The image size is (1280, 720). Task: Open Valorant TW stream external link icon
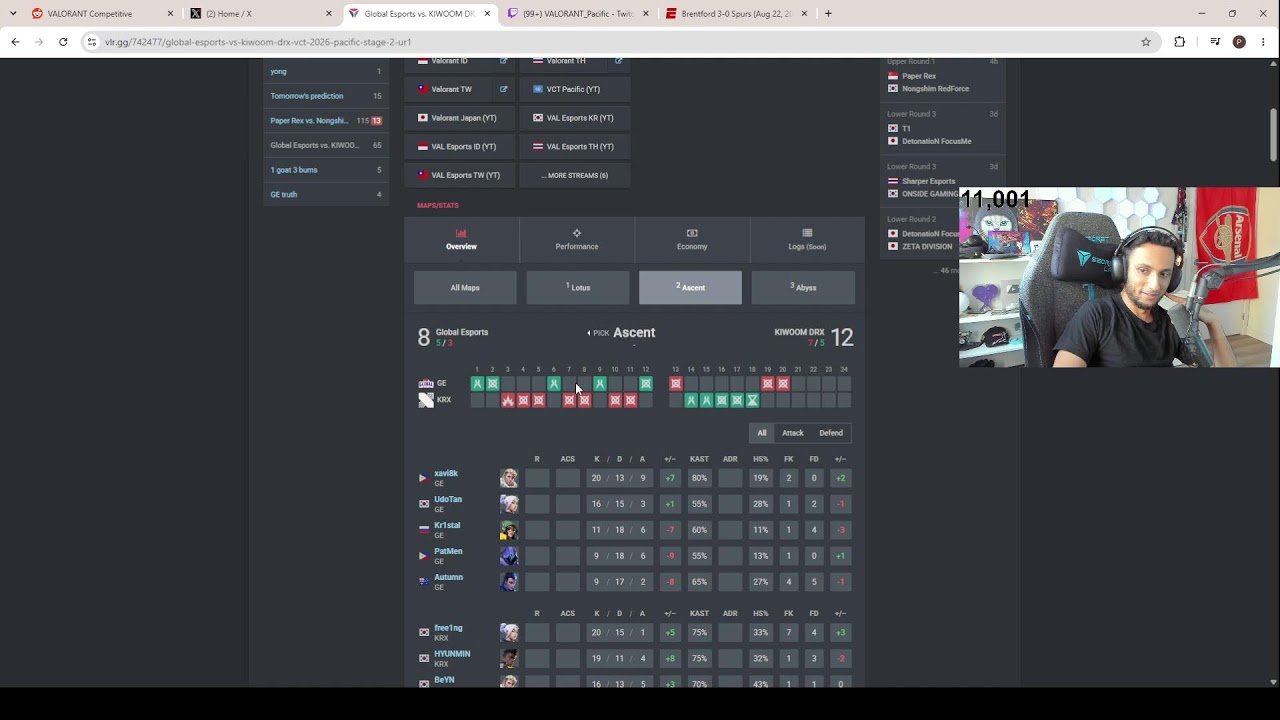coord(503,89)
